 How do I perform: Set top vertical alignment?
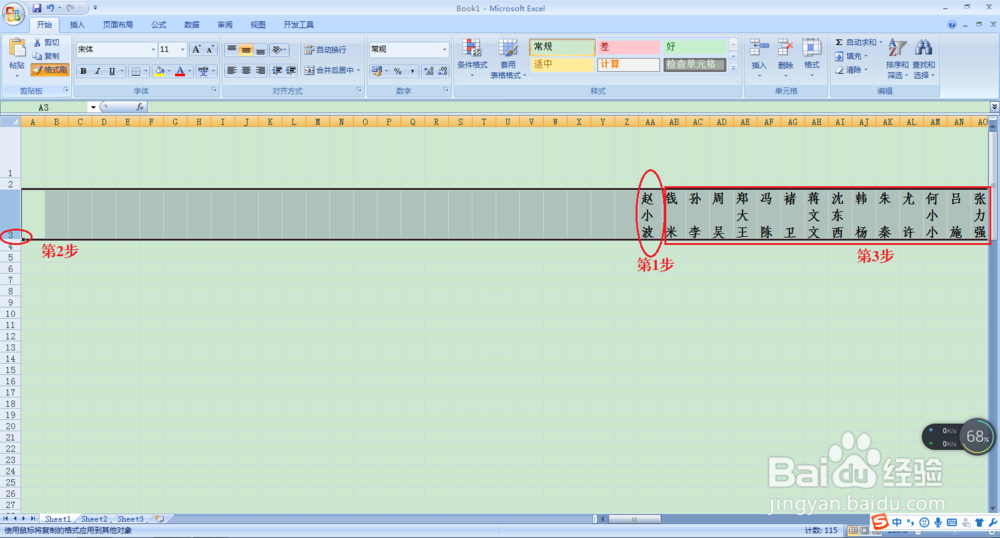[232, 49]
